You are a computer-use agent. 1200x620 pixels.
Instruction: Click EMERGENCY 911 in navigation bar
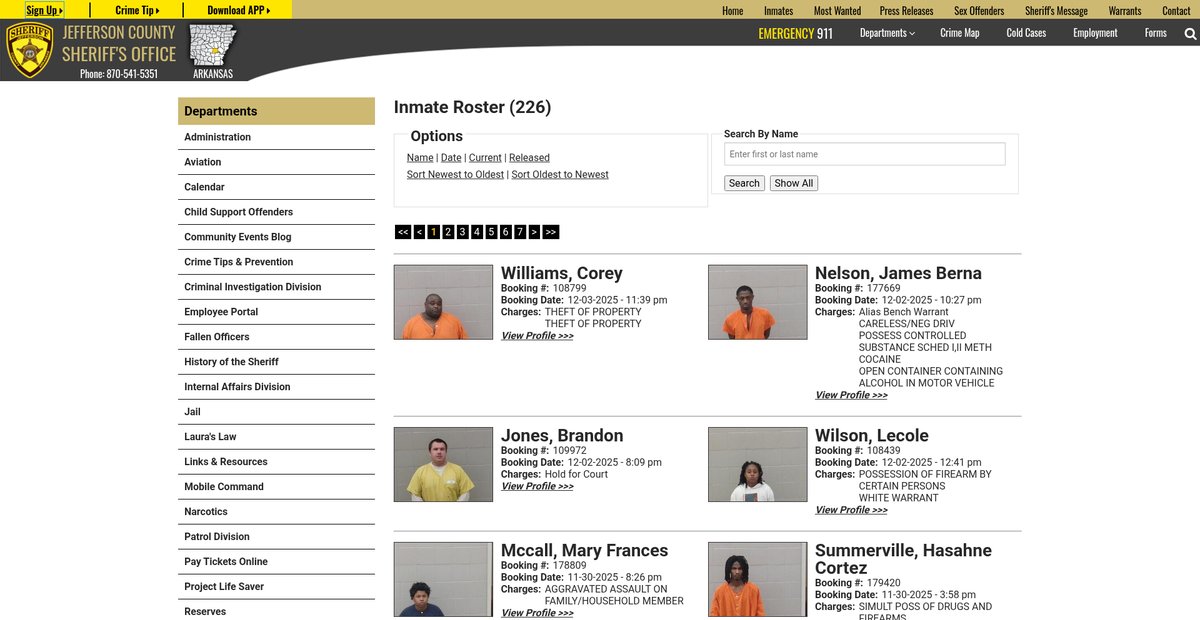tap(795, 33)
